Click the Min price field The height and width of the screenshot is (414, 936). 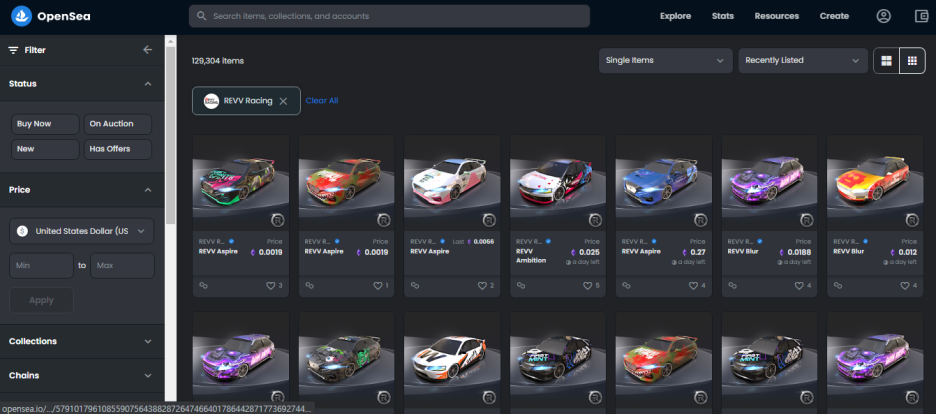tap(42, 265)
